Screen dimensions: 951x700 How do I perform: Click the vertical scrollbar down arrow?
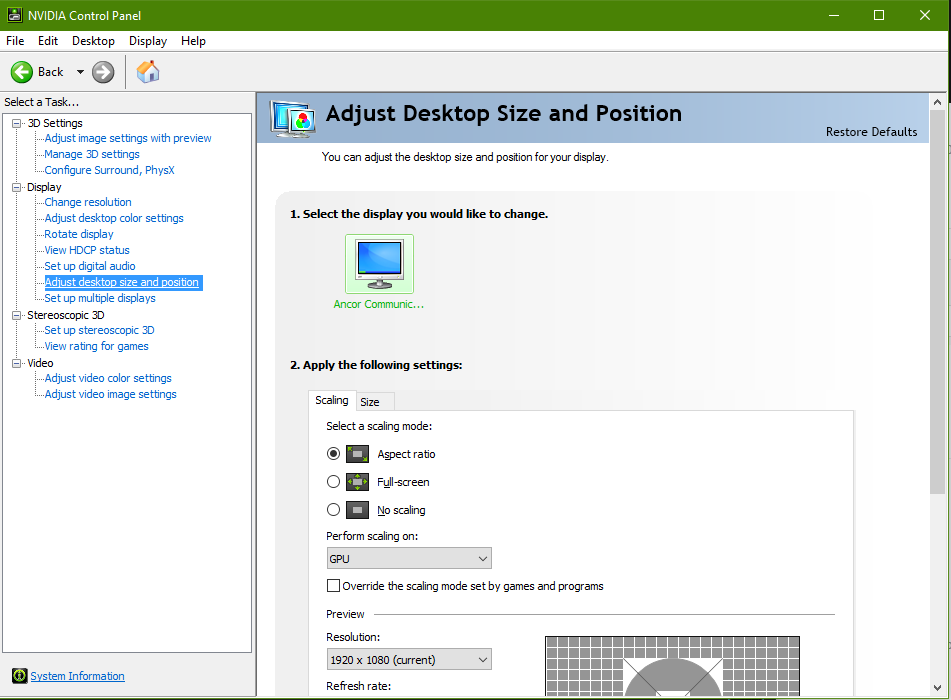938,688
